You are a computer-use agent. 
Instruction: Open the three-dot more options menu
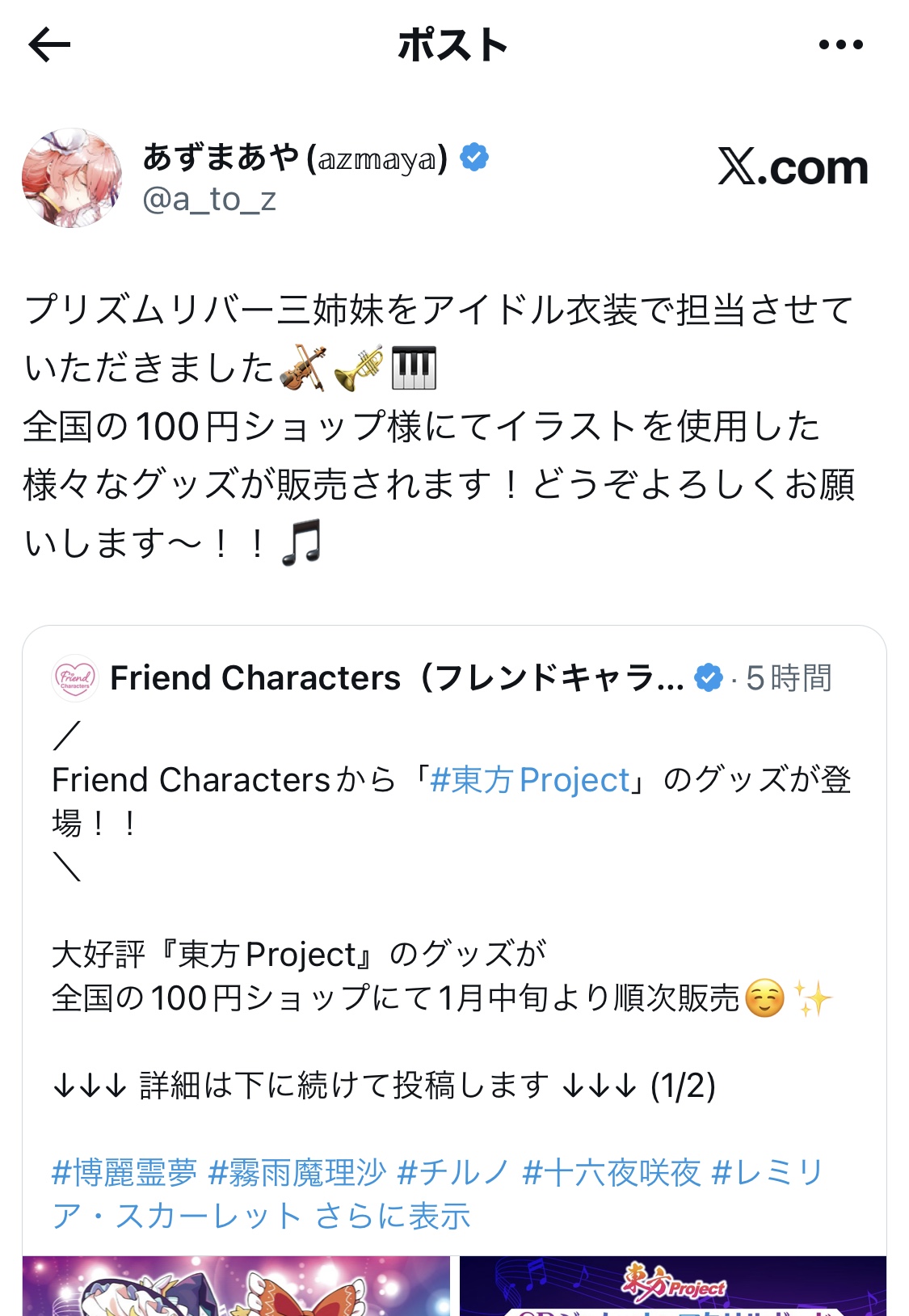[x=840, y=45]
